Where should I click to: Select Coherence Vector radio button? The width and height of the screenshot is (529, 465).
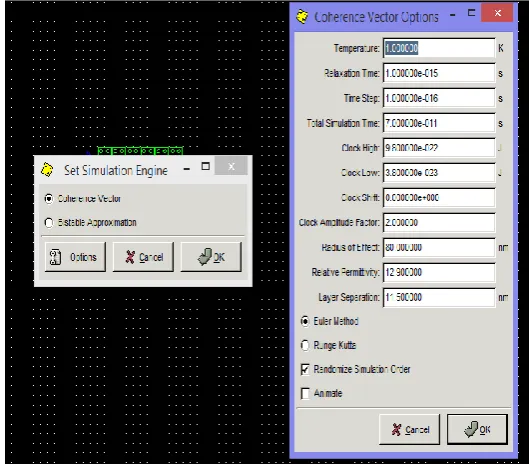click(49, 199)
